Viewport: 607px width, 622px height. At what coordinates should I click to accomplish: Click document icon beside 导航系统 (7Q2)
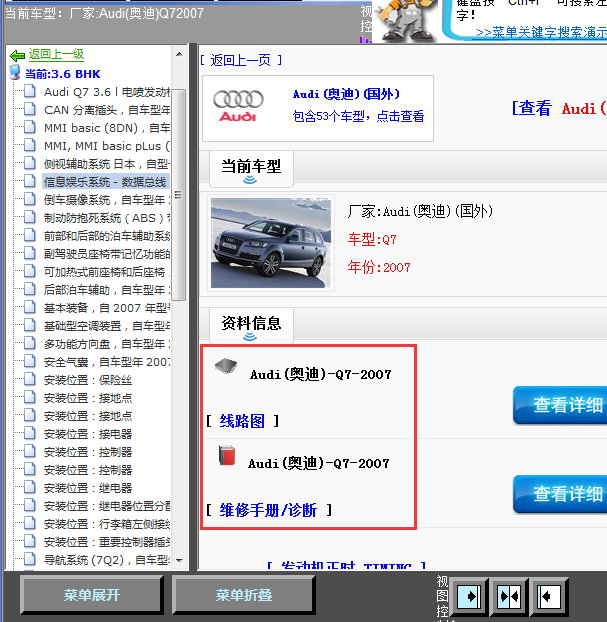tap(29, 559)
